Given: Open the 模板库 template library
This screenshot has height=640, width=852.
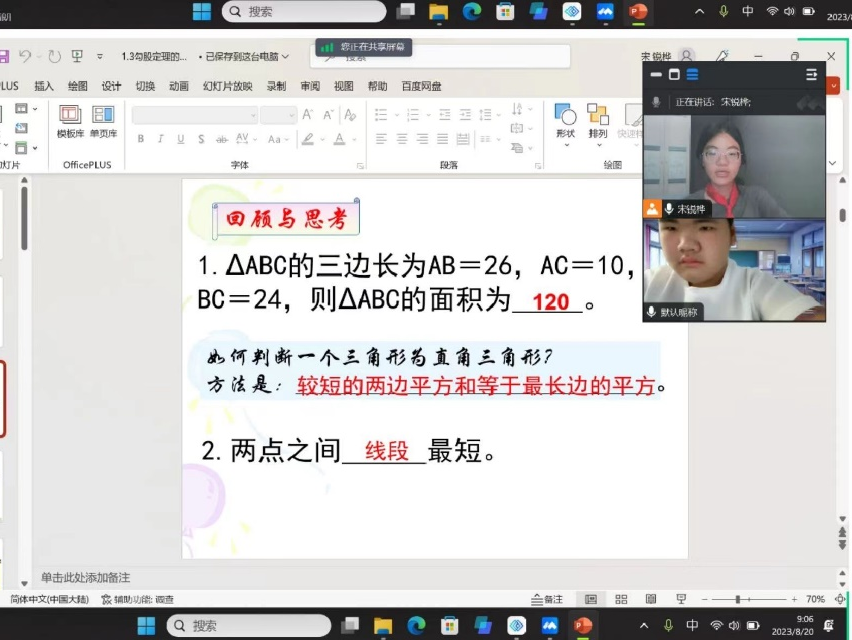Looking at the screenshot, I should (70, 121).
